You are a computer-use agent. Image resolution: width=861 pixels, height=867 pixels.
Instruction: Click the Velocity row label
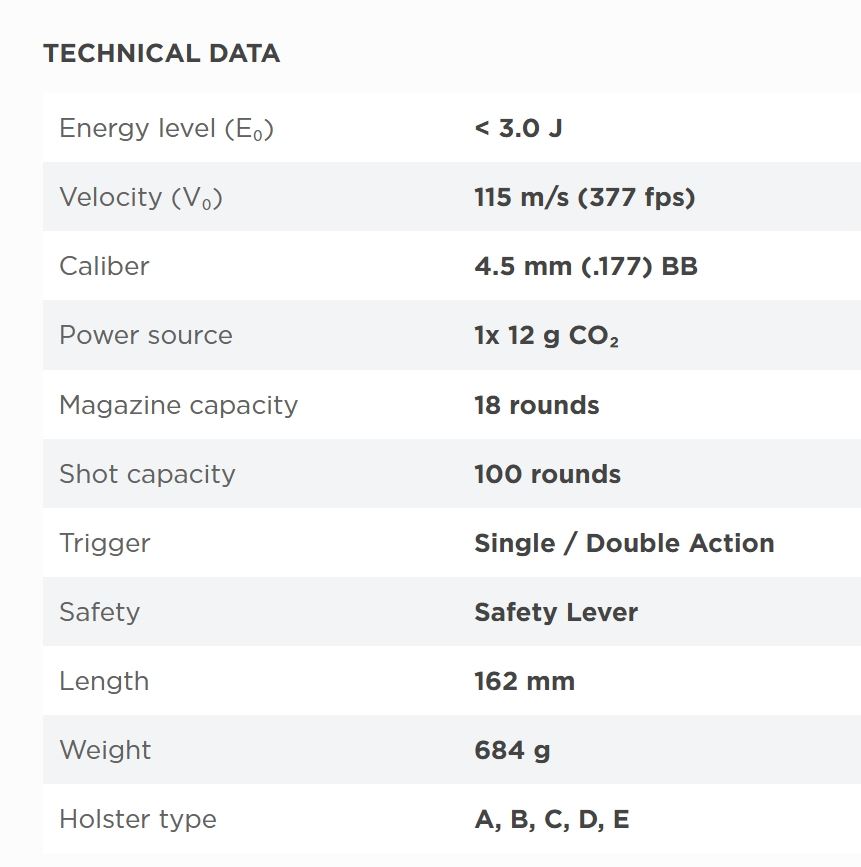pos(140,198)
